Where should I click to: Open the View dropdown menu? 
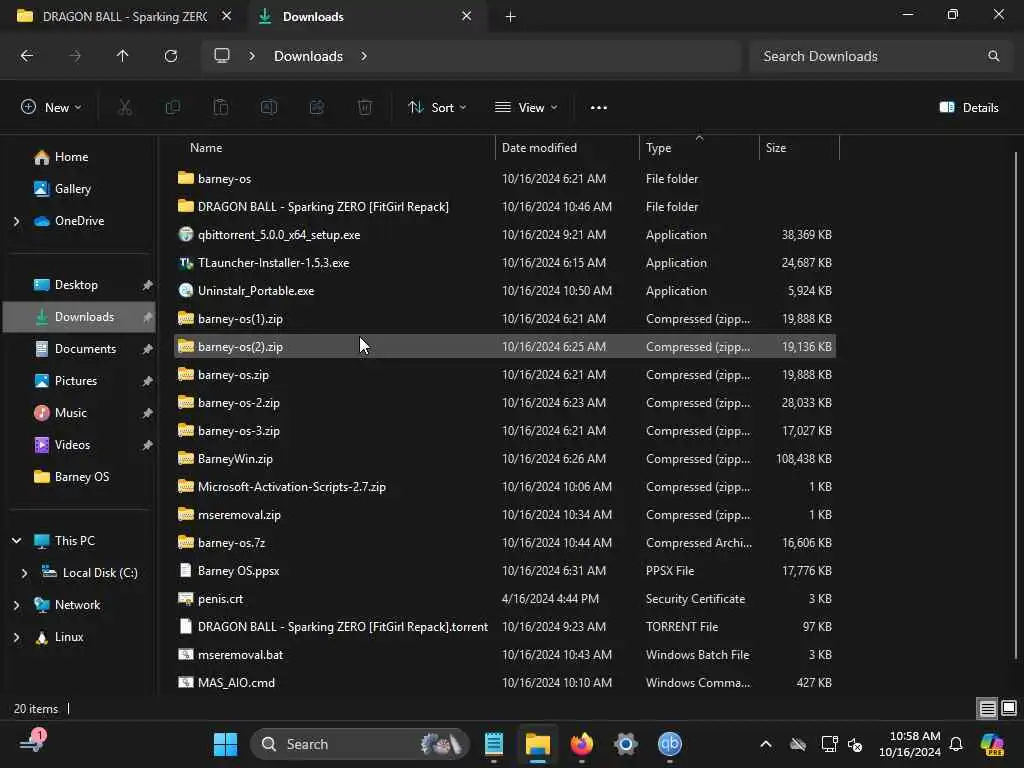pyautogui.click(x=526, y=108)
